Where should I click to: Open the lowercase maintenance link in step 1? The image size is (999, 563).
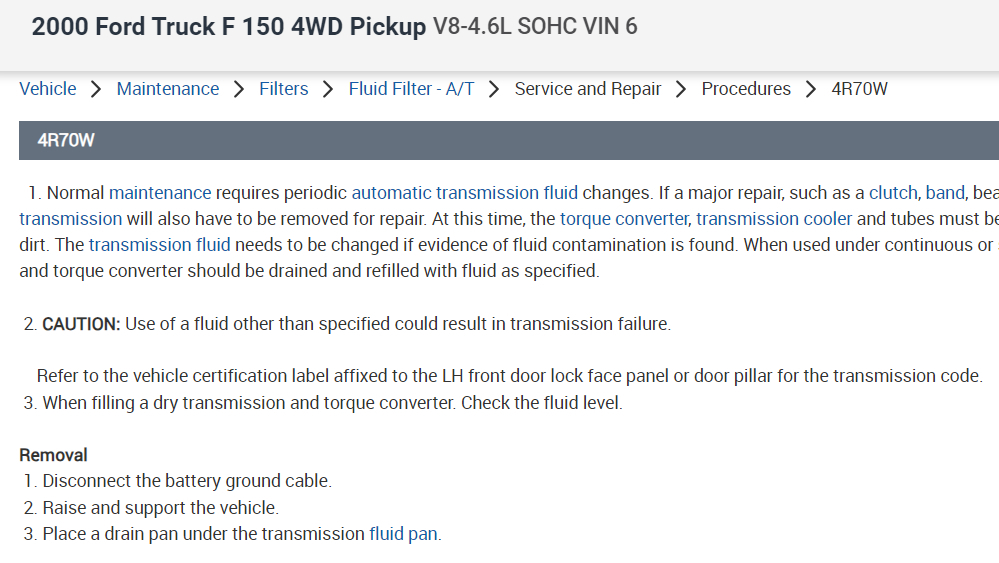tap(160, 193)
